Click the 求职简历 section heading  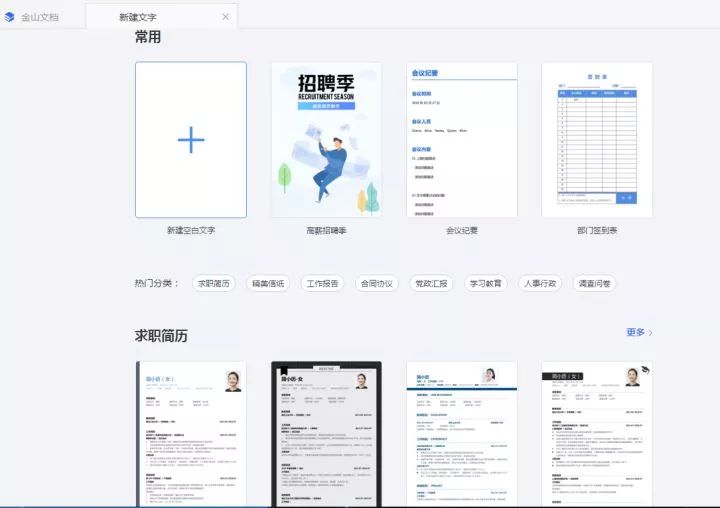[x=161, y=336]
